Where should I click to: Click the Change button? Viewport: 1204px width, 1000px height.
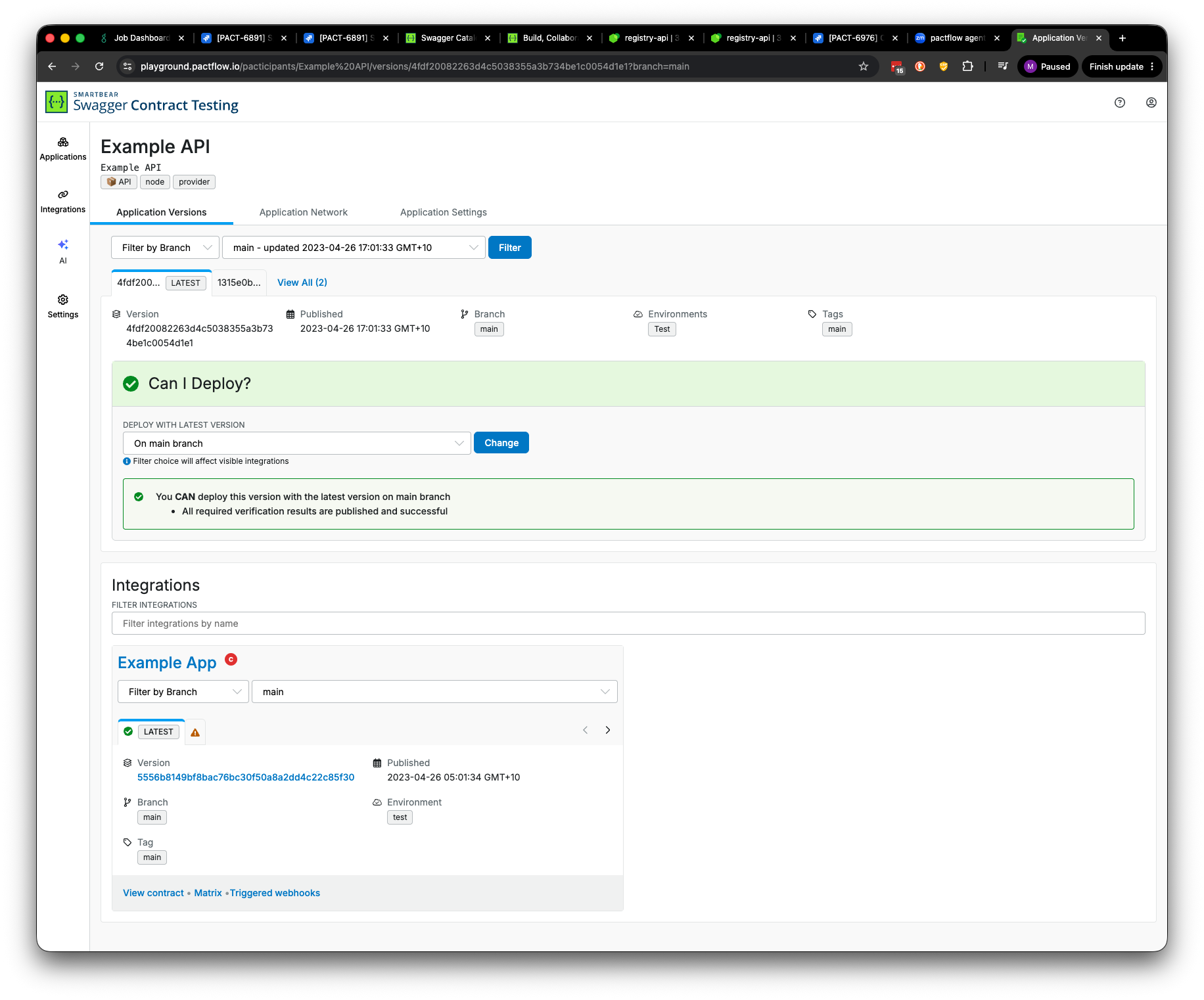501,443
